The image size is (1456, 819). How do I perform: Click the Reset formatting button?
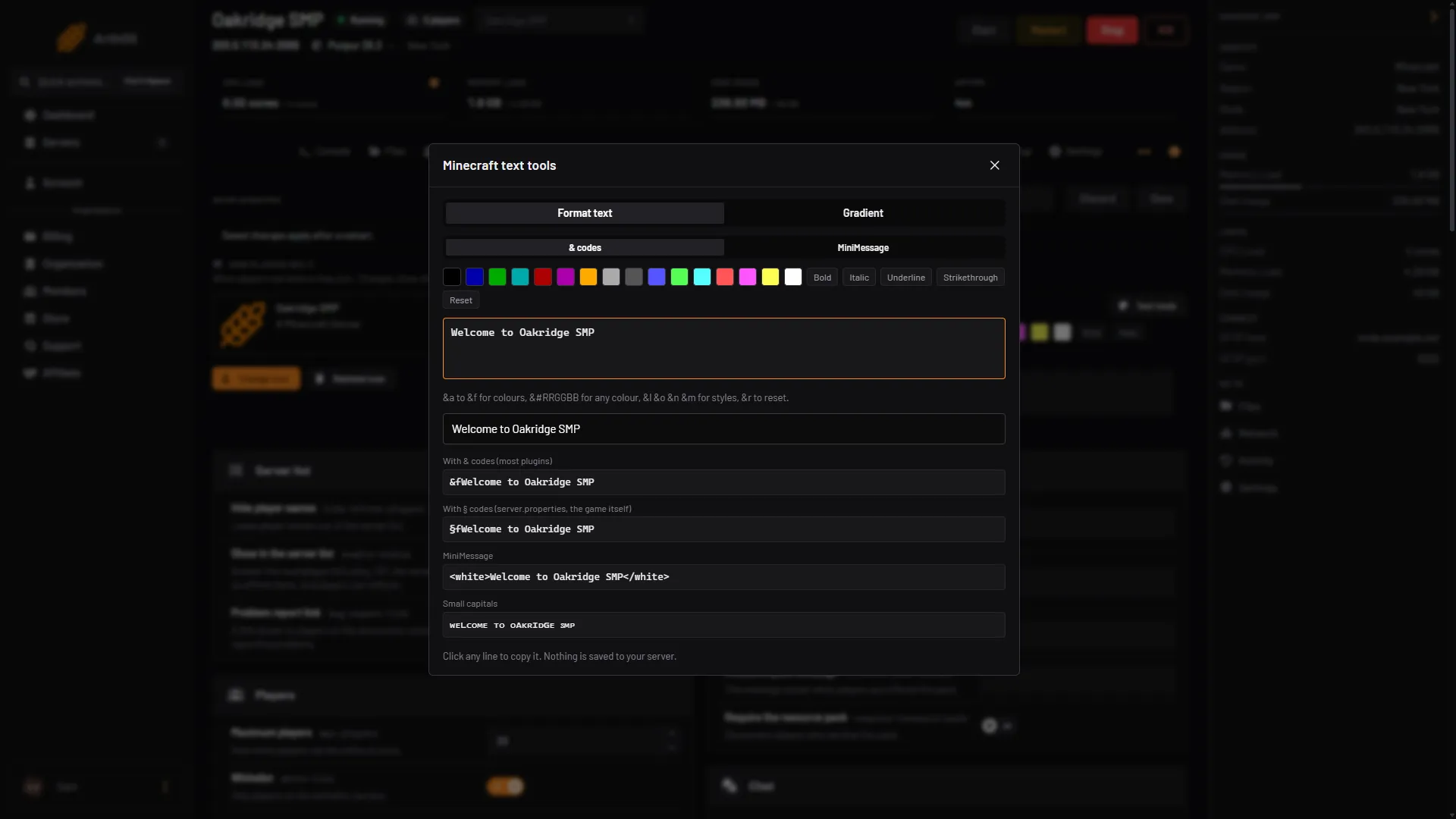point(461,300)
